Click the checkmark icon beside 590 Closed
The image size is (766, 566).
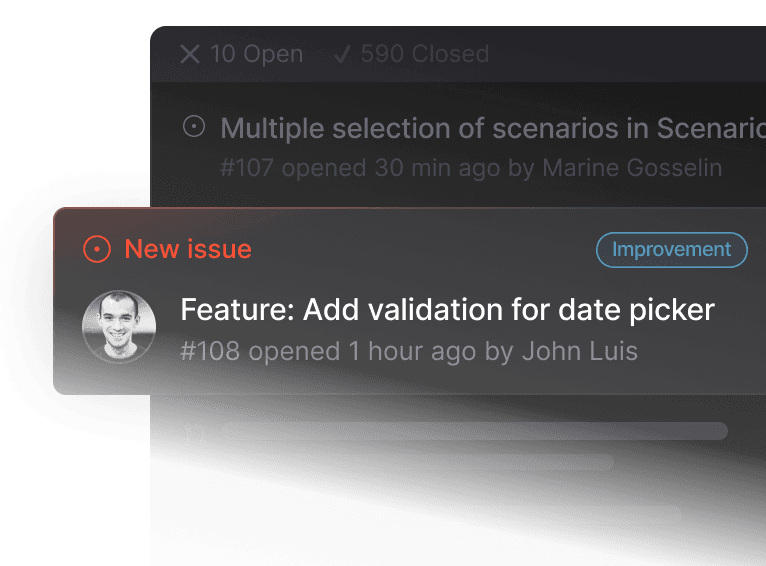[342, 54]
